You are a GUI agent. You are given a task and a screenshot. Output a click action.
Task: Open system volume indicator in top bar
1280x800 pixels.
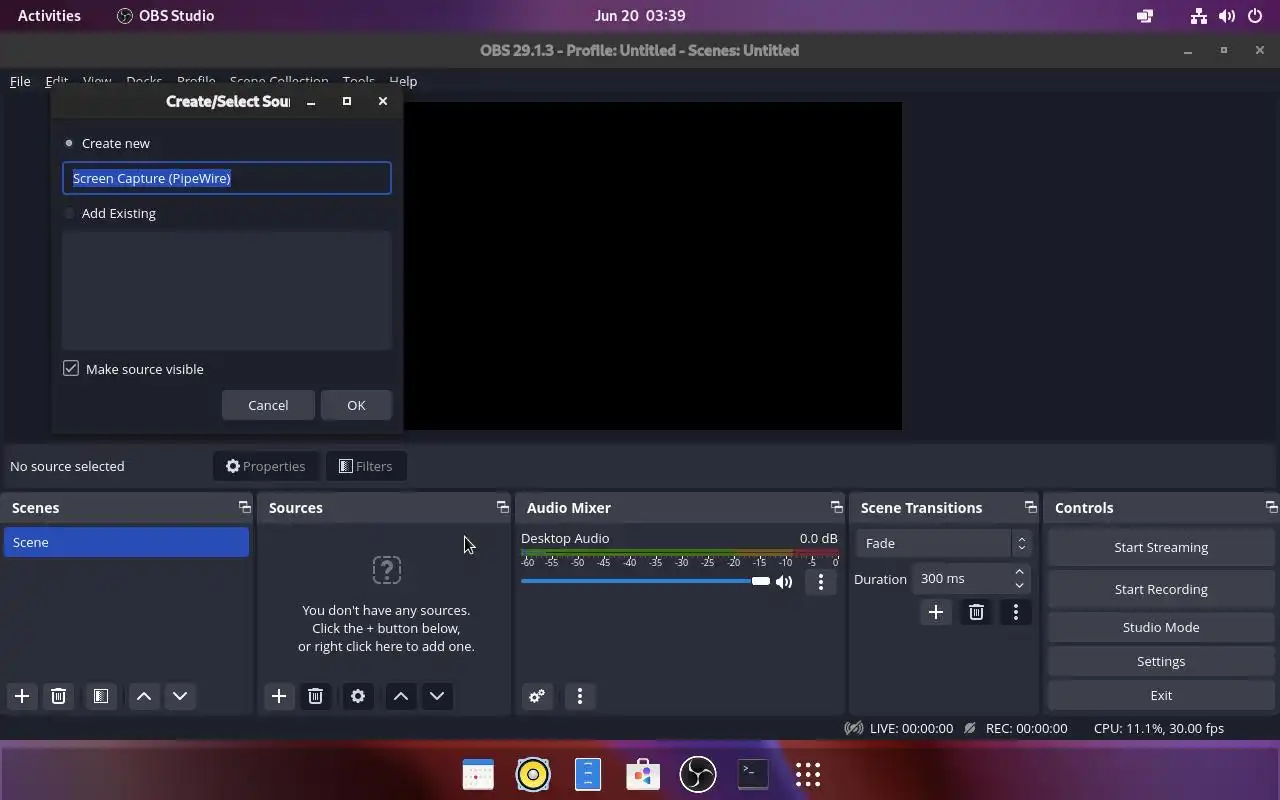[x=1227, y=15]
